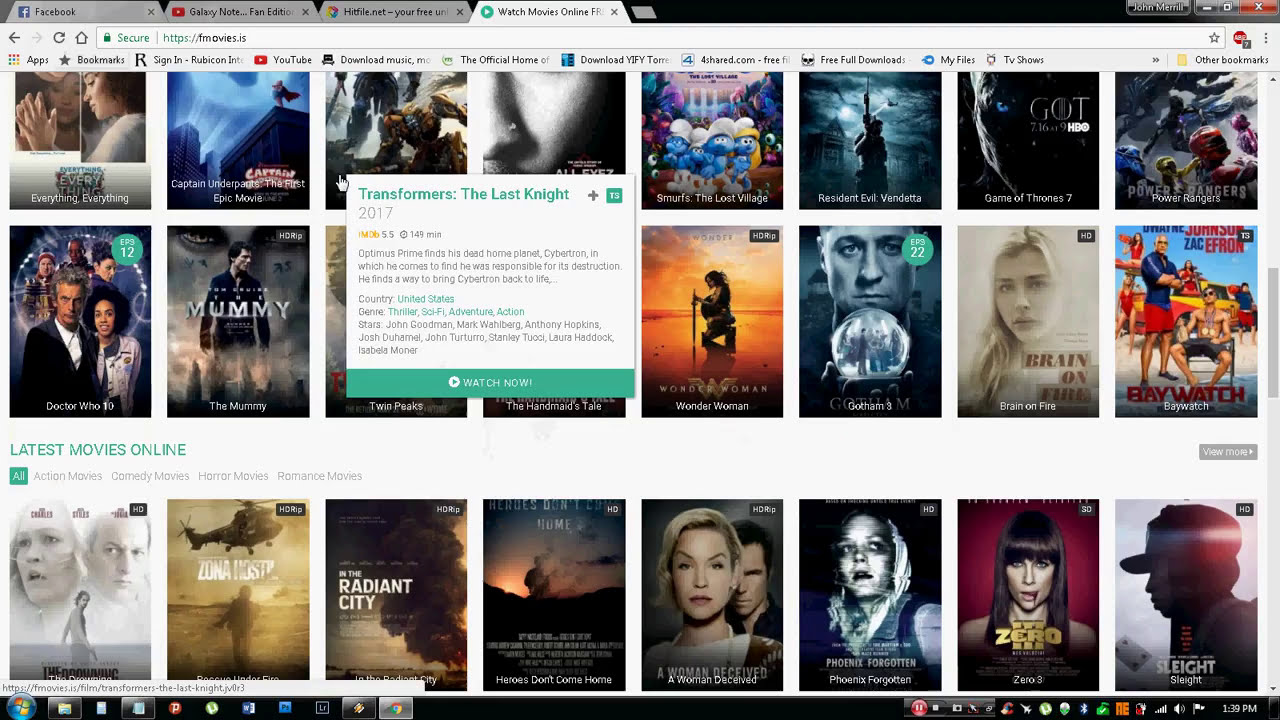This screenshot has height=720, width=1280.
Task: Open the volume speaker icon in tray
Action: point(1179,708)
